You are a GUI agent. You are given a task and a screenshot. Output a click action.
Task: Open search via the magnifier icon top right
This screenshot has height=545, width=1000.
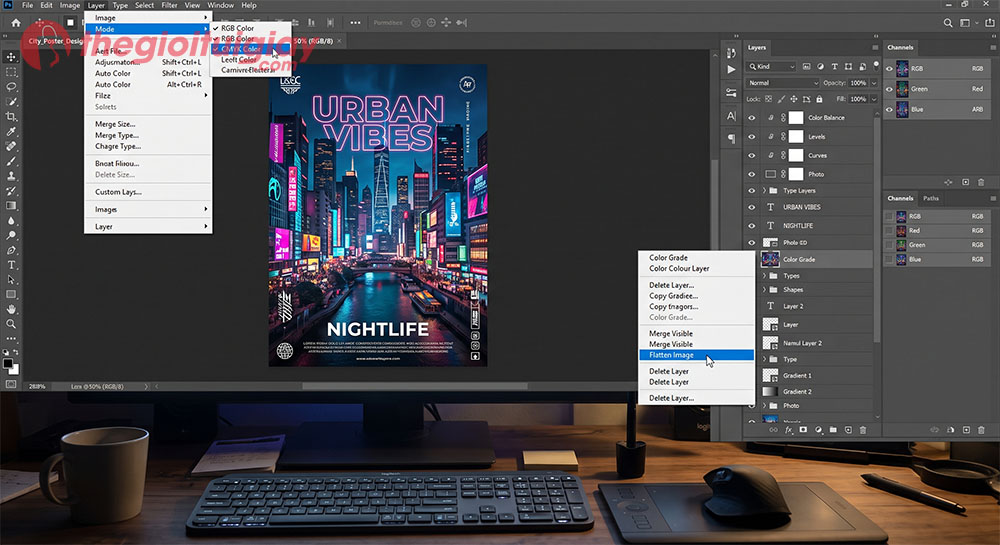click(948, 23)
